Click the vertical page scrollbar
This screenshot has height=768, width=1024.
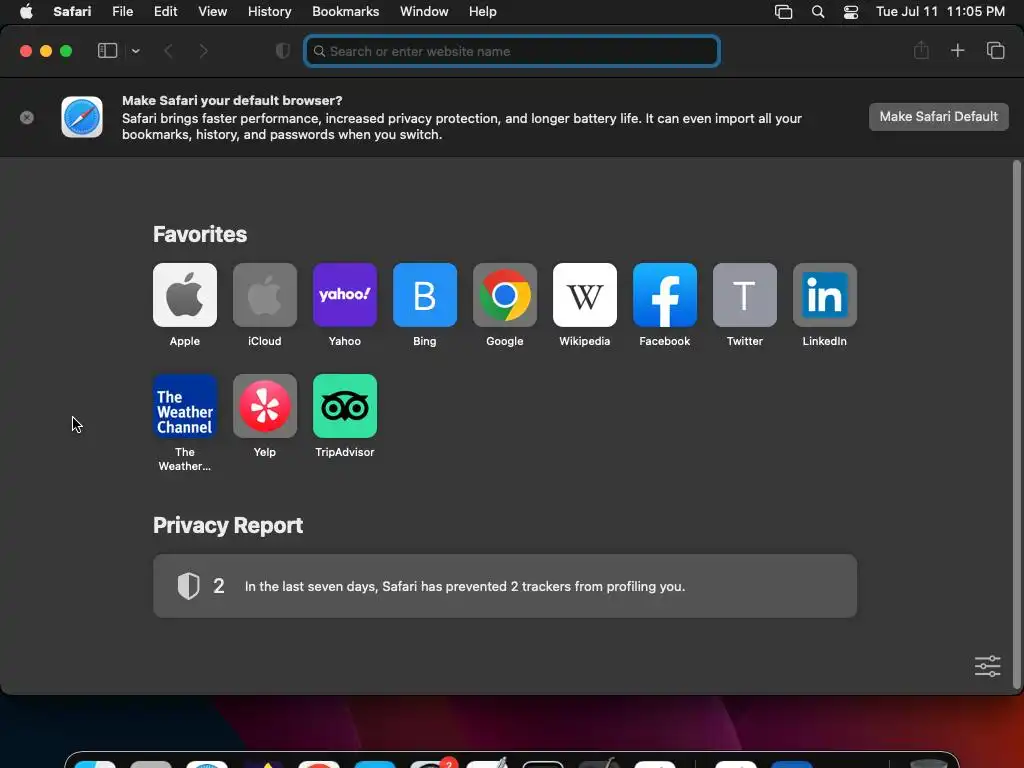click(1016, 424)
